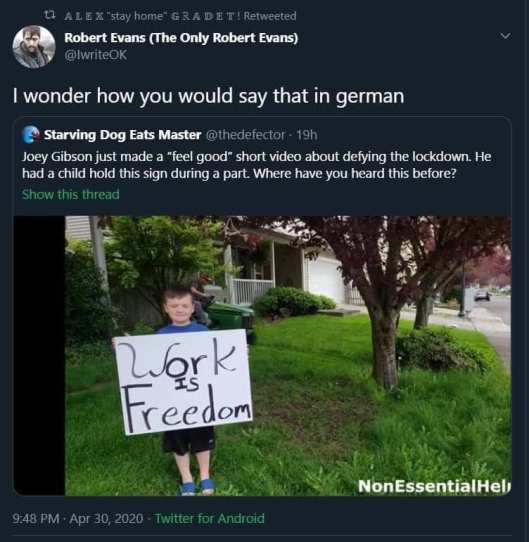The height and width of the screenshot is (542, 529).
Task: Open Robert Evans profile avatar
Action: (x=34, y=46)
